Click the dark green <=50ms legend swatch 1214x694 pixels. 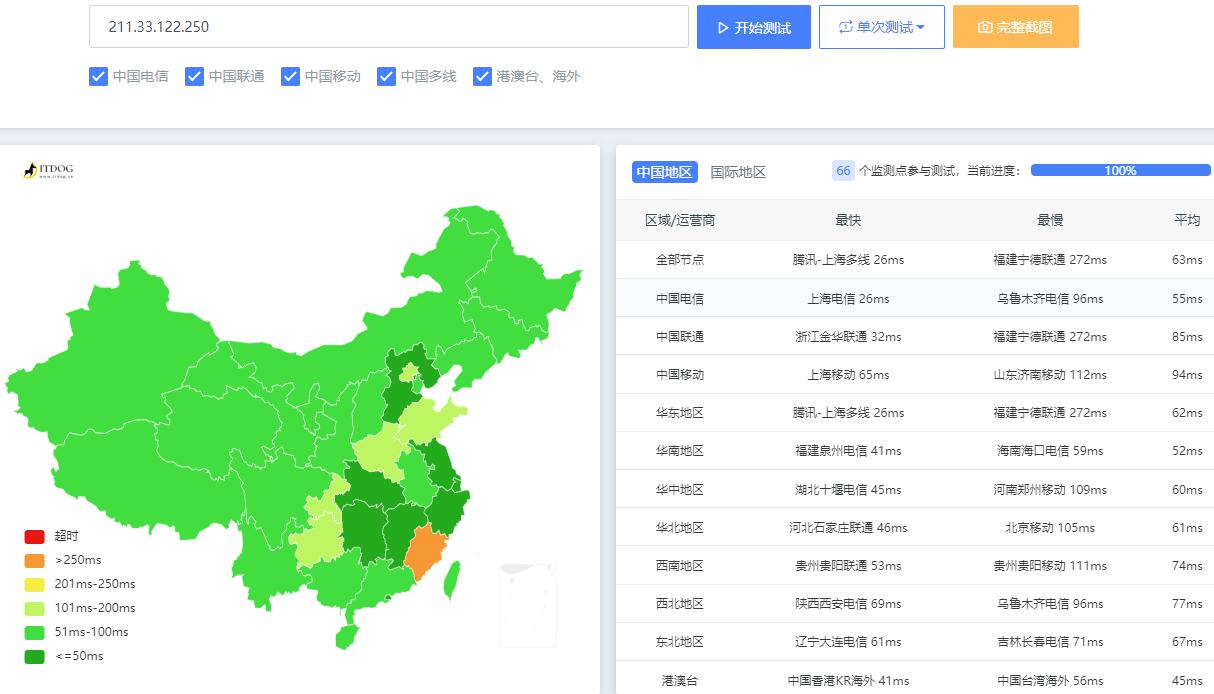[x=34, y=656]
